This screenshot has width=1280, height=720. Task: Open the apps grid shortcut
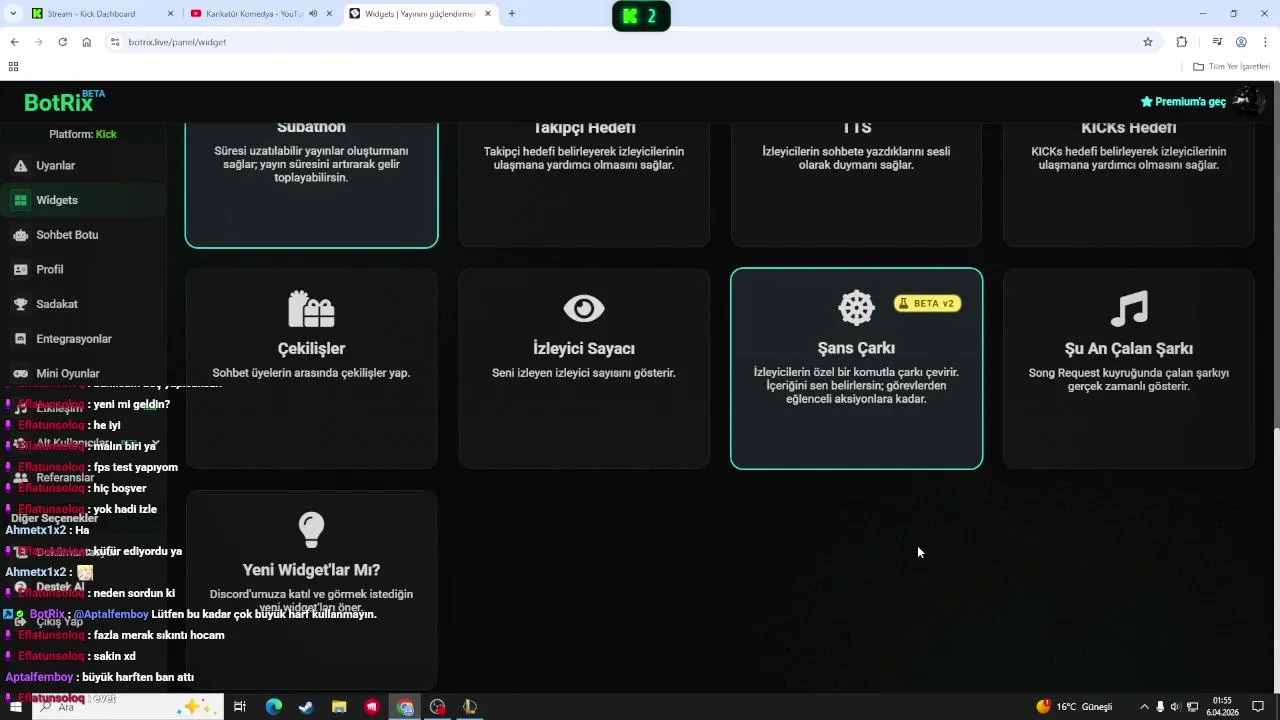(13, 67)
